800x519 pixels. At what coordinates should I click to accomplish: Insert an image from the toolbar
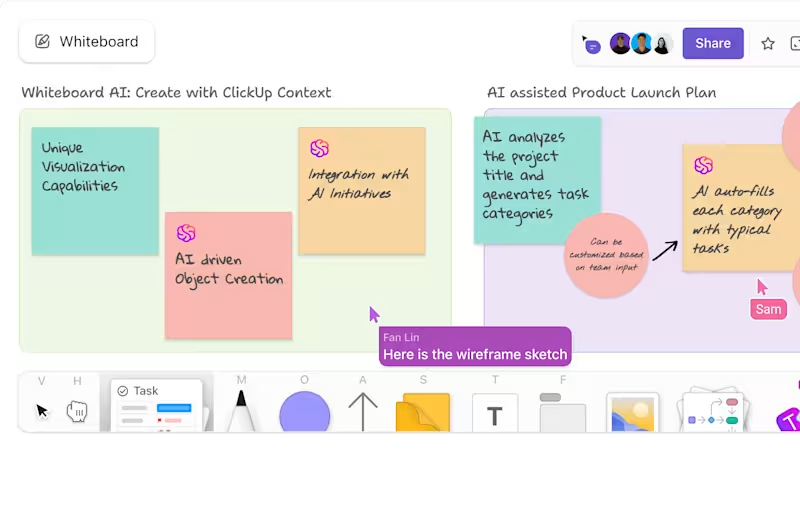tap(632, 413)
